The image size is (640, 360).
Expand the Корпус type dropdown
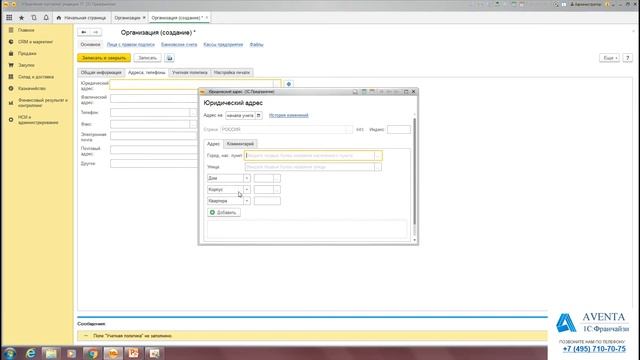coord(247,190)
